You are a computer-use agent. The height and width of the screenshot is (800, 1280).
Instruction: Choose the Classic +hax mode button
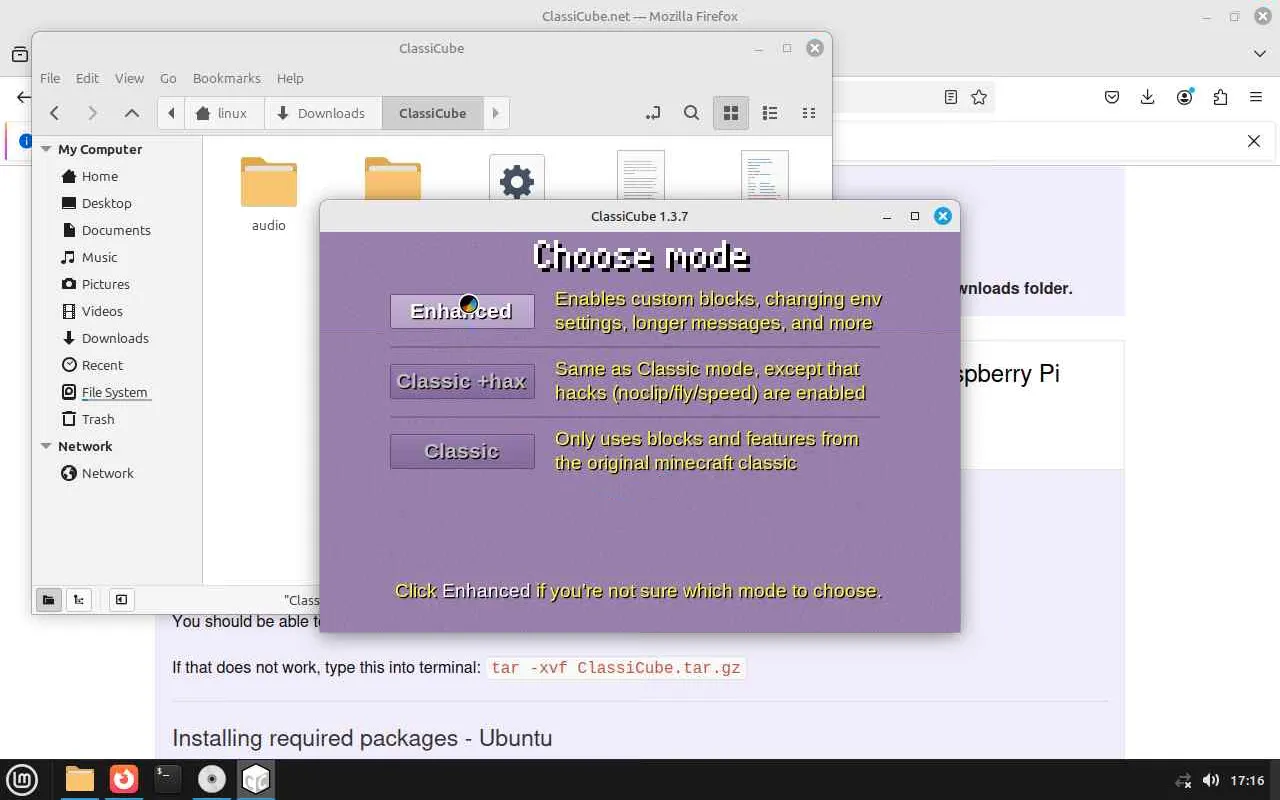click(462, 381)
